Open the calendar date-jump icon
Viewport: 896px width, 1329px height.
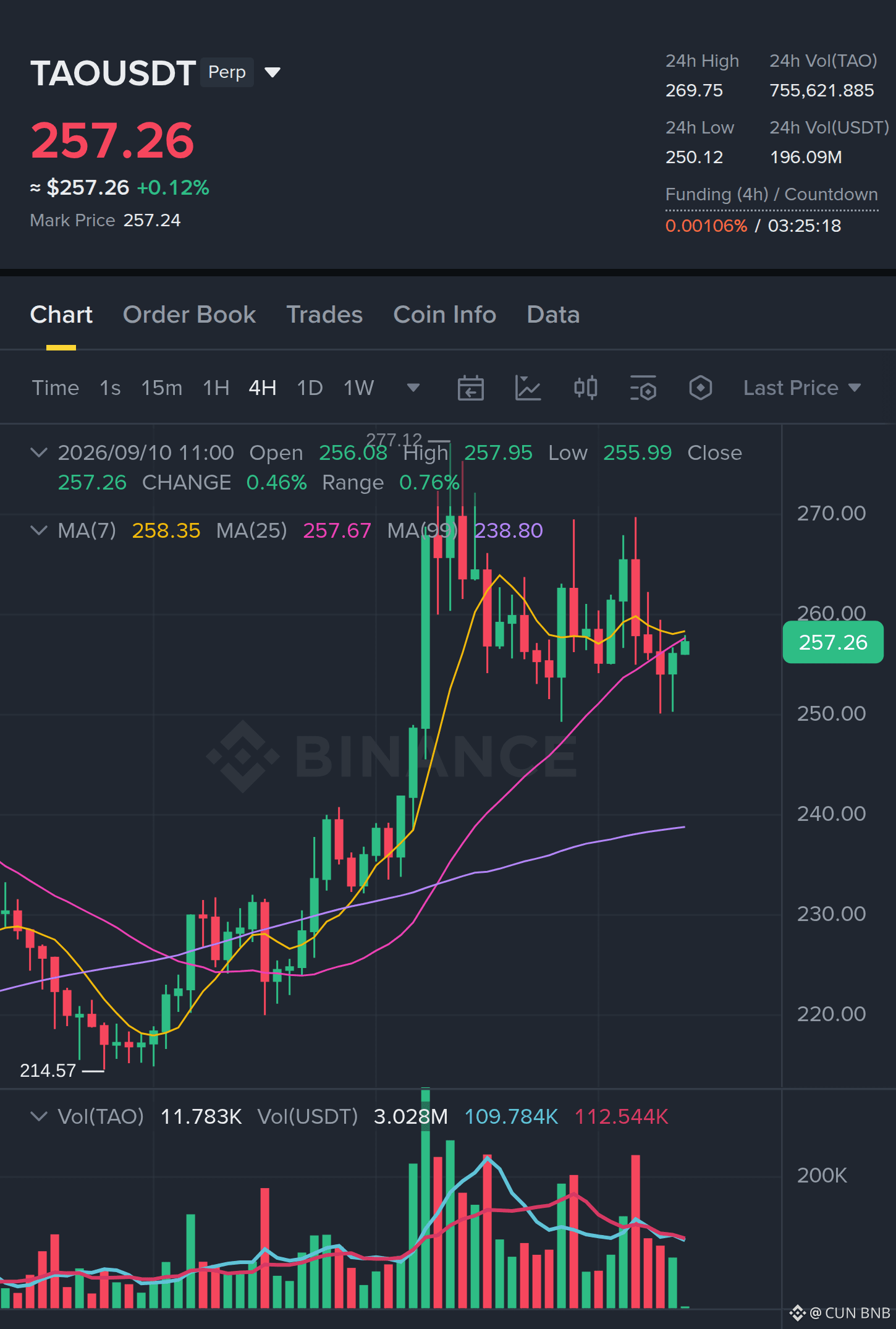[470, 388]
